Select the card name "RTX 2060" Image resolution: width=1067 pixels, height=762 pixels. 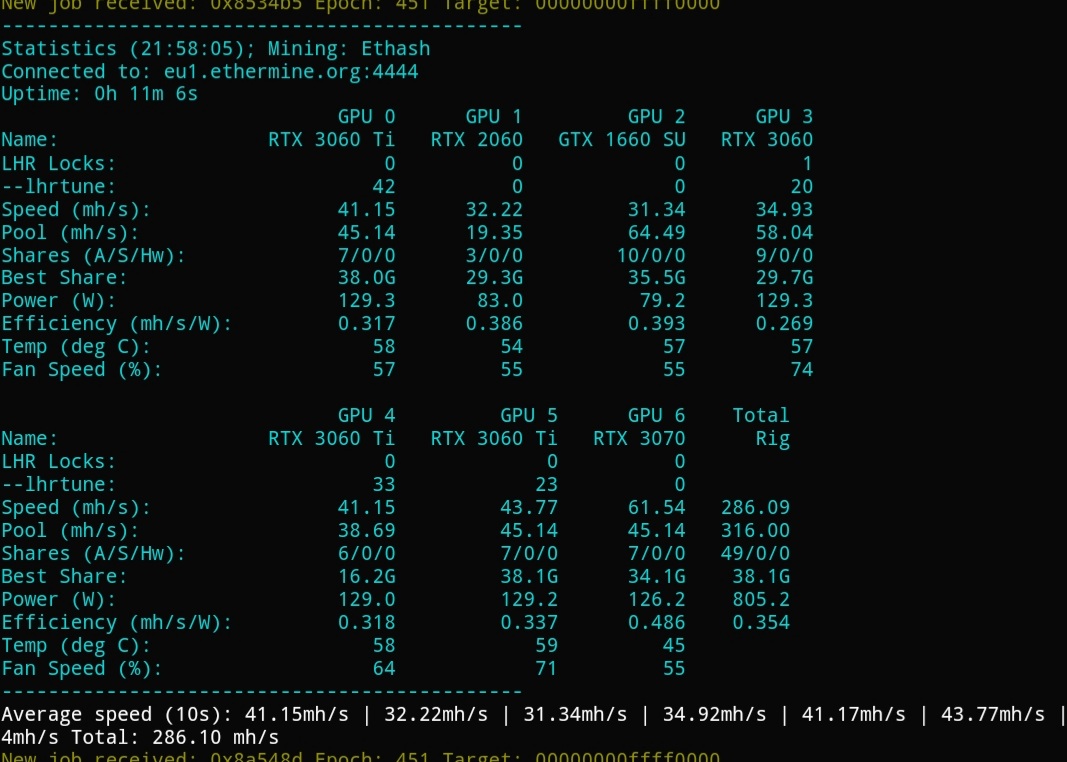[x=476, y=139]
